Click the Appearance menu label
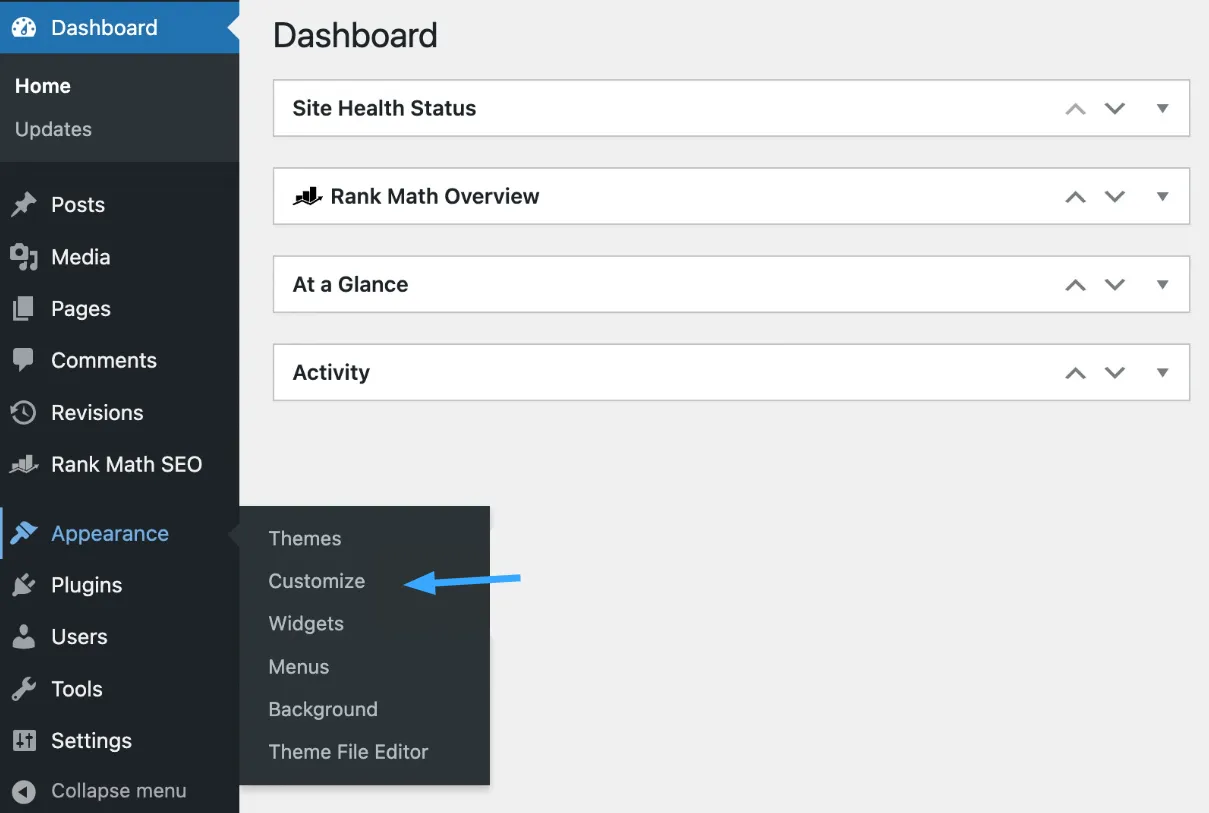The height and width of the screenshot is (813, 1209). (110, 534)
